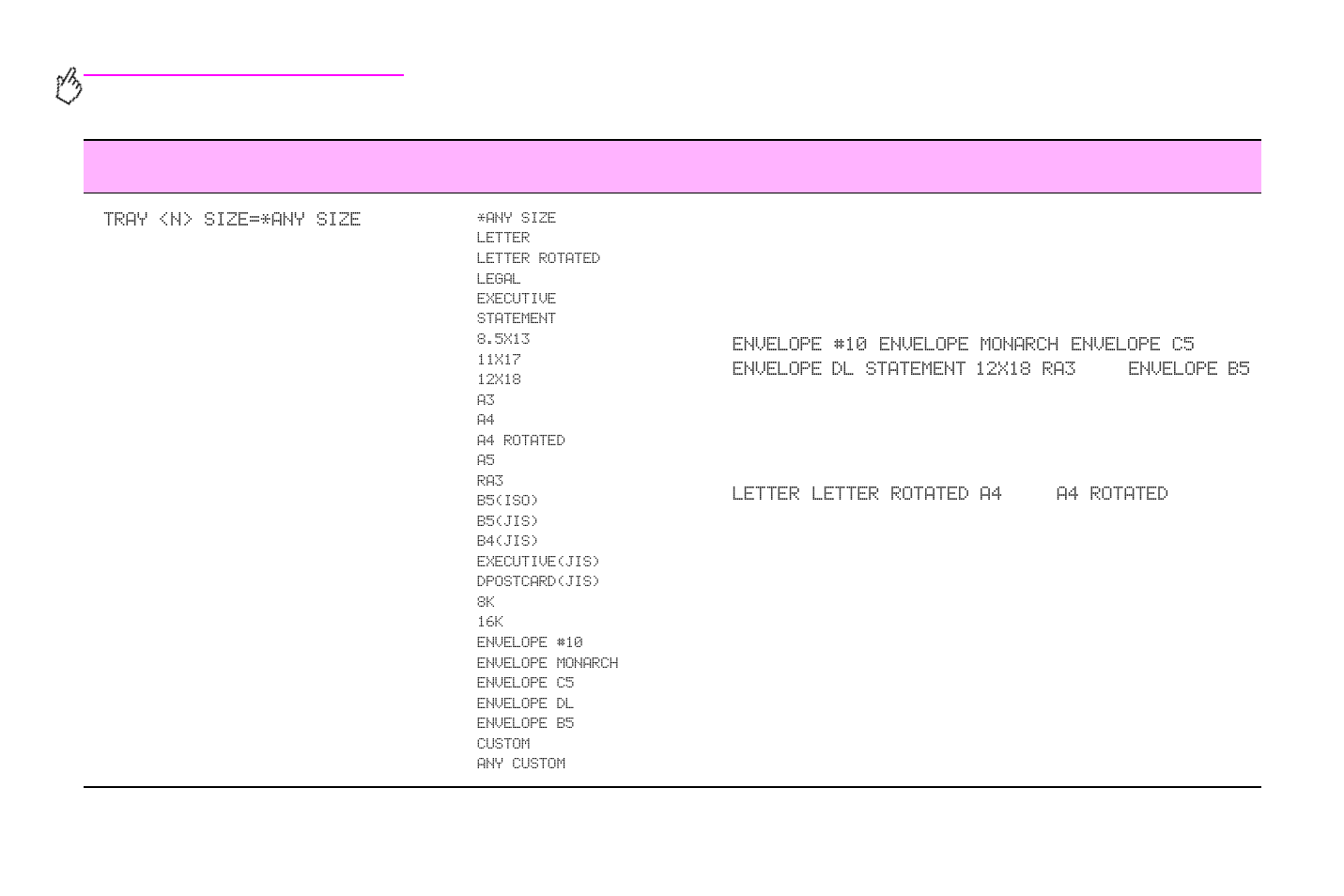Screen dimensions: 1344x896
Task: Choose 12X18 in the values column
Action: coord(498,379)
